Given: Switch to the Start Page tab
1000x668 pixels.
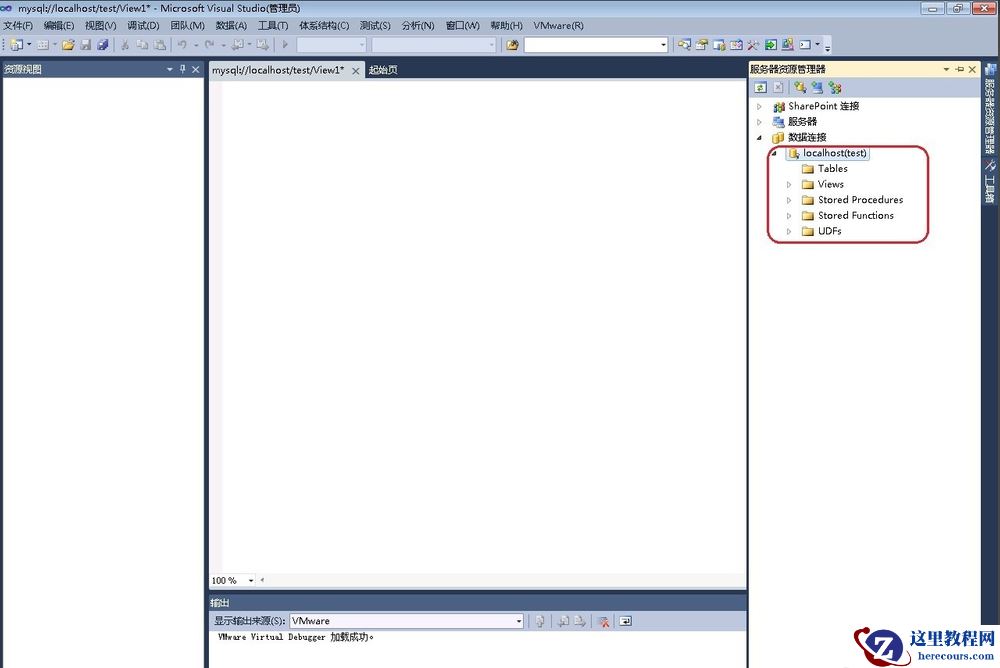Looking at the screenshot, I should 383,70.
